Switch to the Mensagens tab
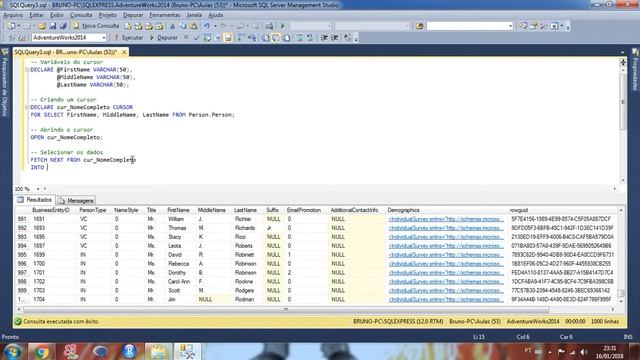 (x=76, y=200)
